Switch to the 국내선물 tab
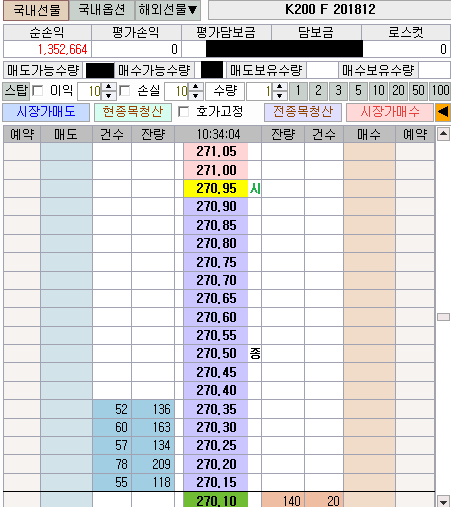The width and height of the screenshot is (451, 507). 36,10
